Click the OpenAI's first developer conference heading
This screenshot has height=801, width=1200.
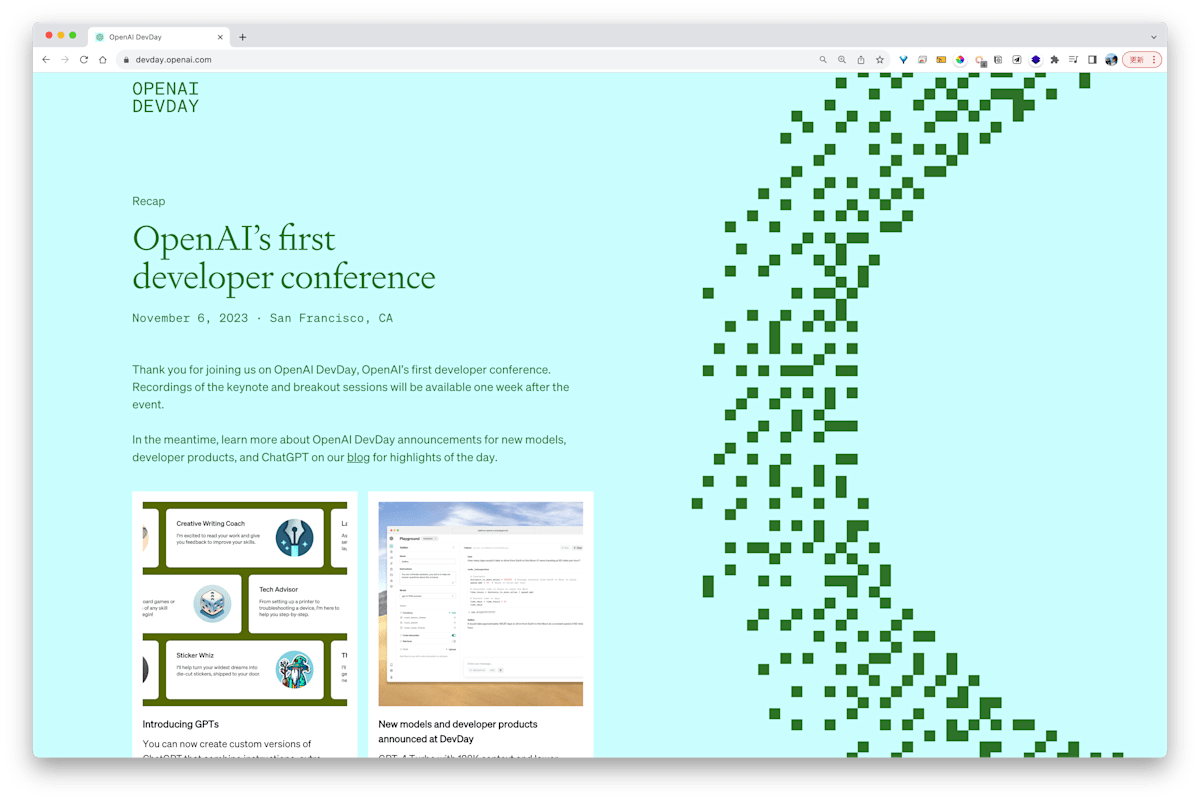pyautogui.click(x=284, y=257)
